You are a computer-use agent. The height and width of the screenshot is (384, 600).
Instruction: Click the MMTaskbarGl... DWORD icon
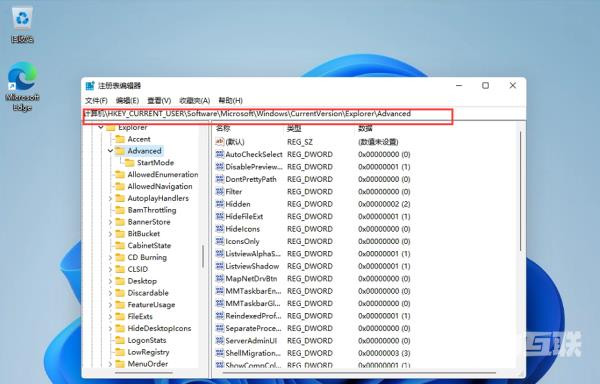click(x=220, y=304)
